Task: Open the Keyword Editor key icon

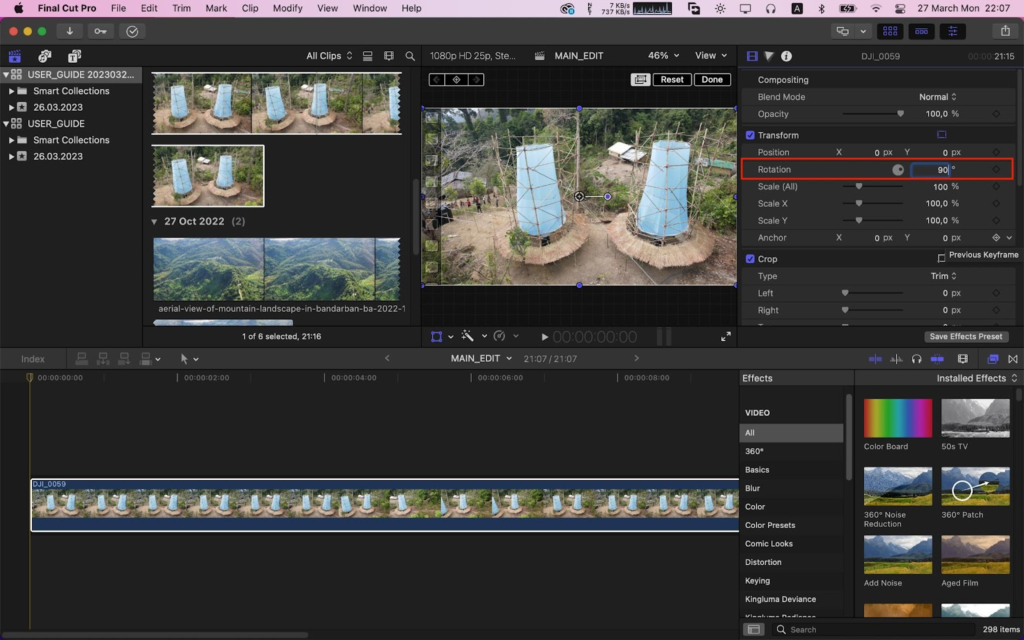Action: click(100, 31)
